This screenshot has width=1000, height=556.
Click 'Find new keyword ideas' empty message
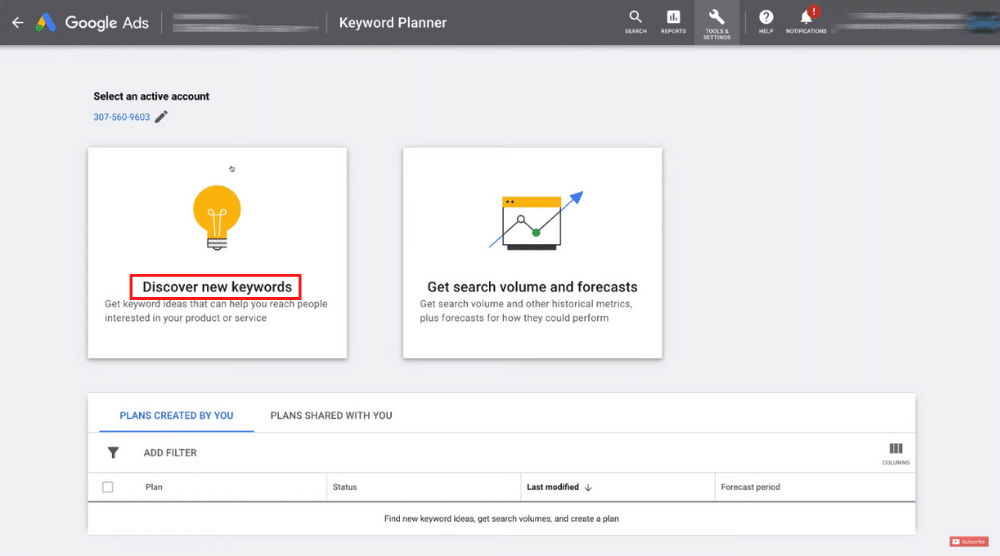(x=501, y=519)
